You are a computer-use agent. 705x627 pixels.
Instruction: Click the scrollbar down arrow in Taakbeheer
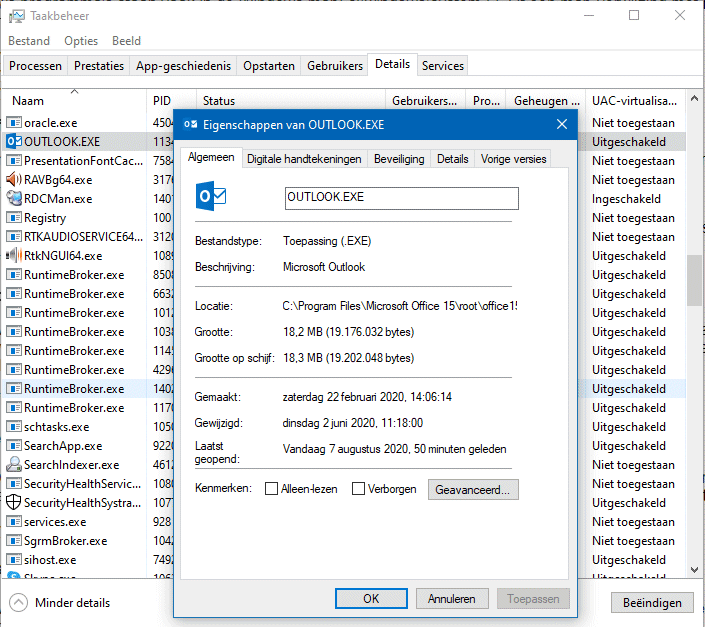tap(695, 569)
